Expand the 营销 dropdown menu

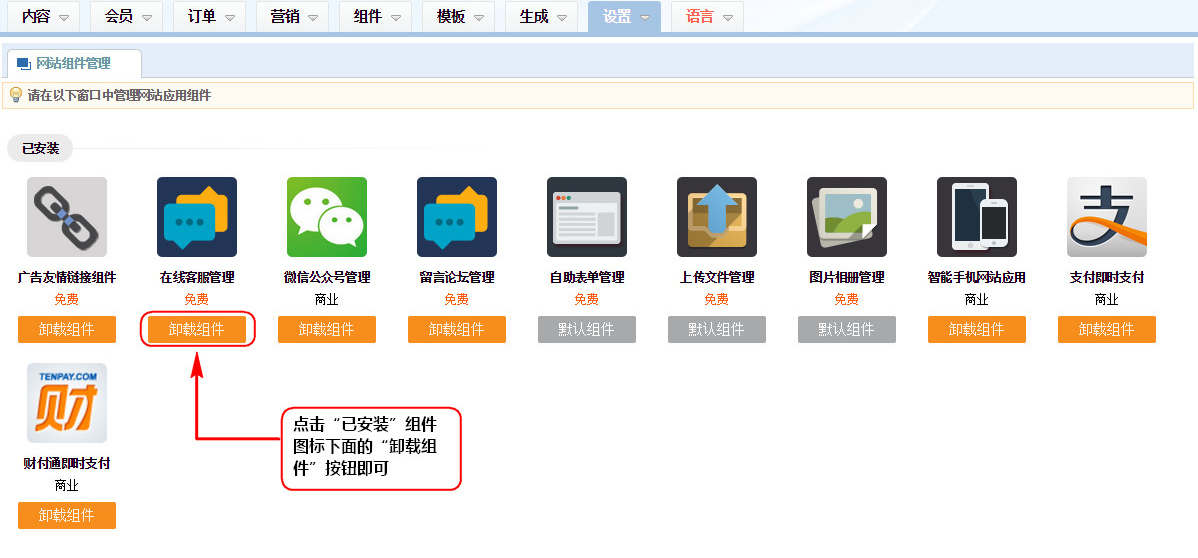292,17
